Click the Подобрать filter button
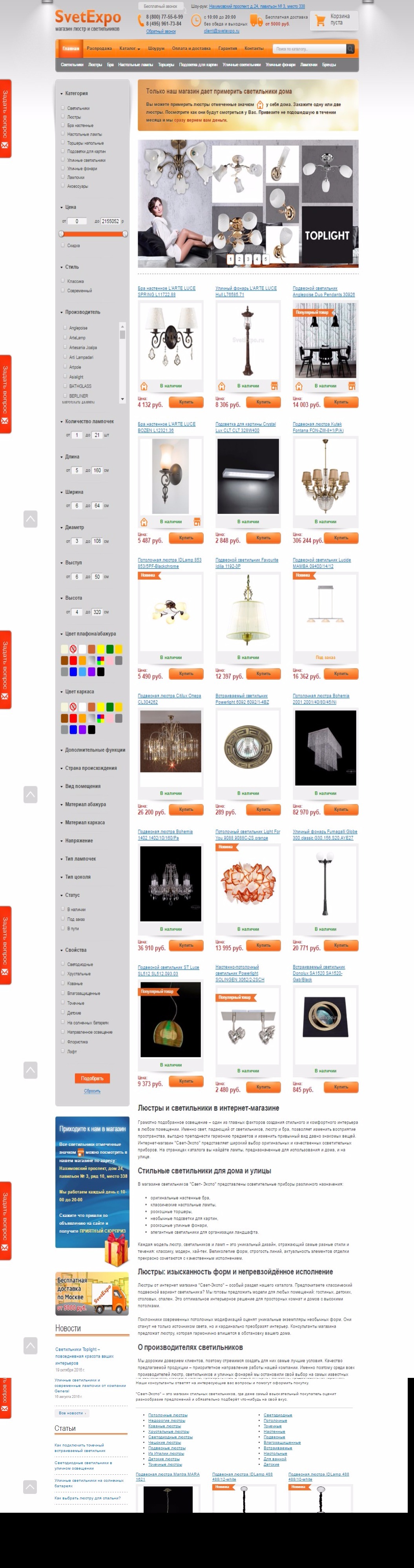This screenshot has width=414, height=1568. pyautogui.click(x=92, y=1078)
